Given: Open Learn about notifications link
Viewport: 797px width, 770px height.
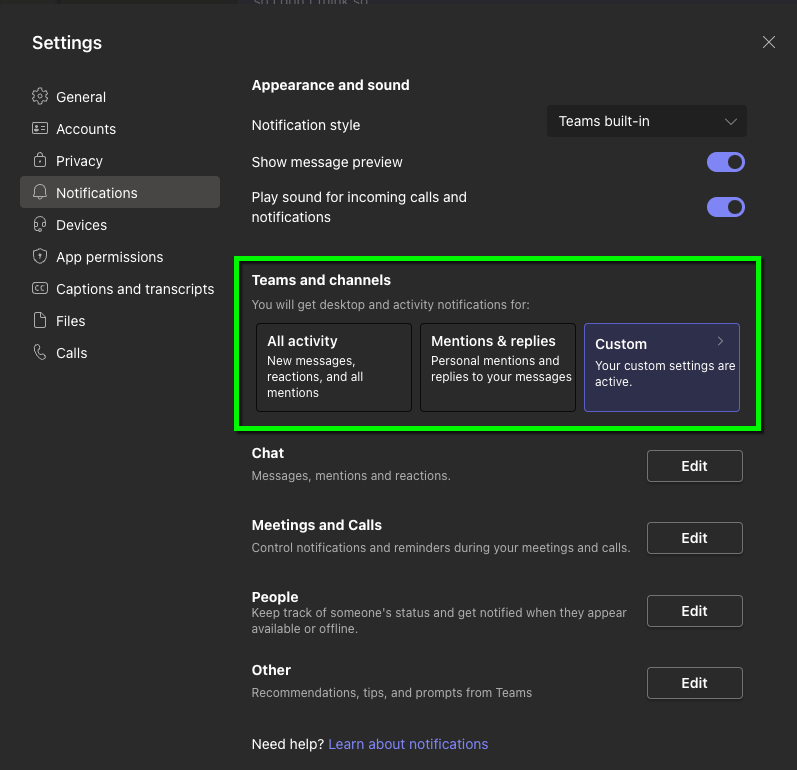Looking at the screenshot, I should [408, 744].
